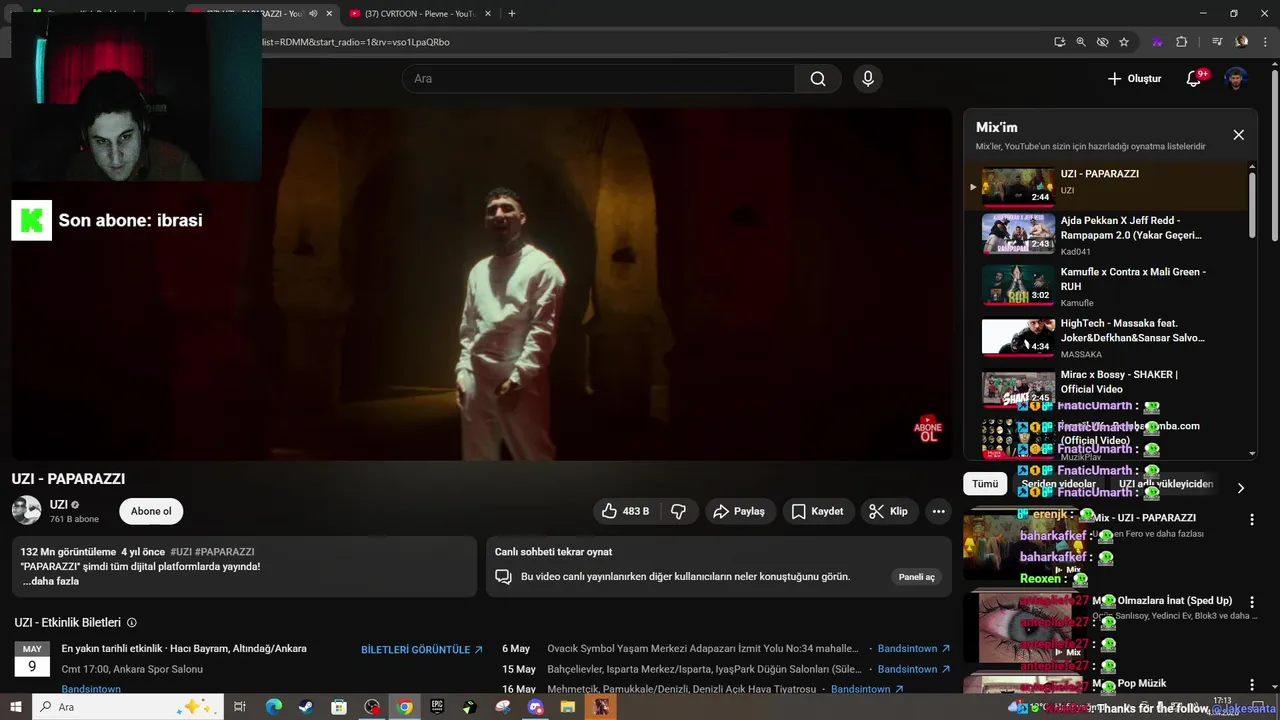Click the Windows taskbar search box

point(128,707)
